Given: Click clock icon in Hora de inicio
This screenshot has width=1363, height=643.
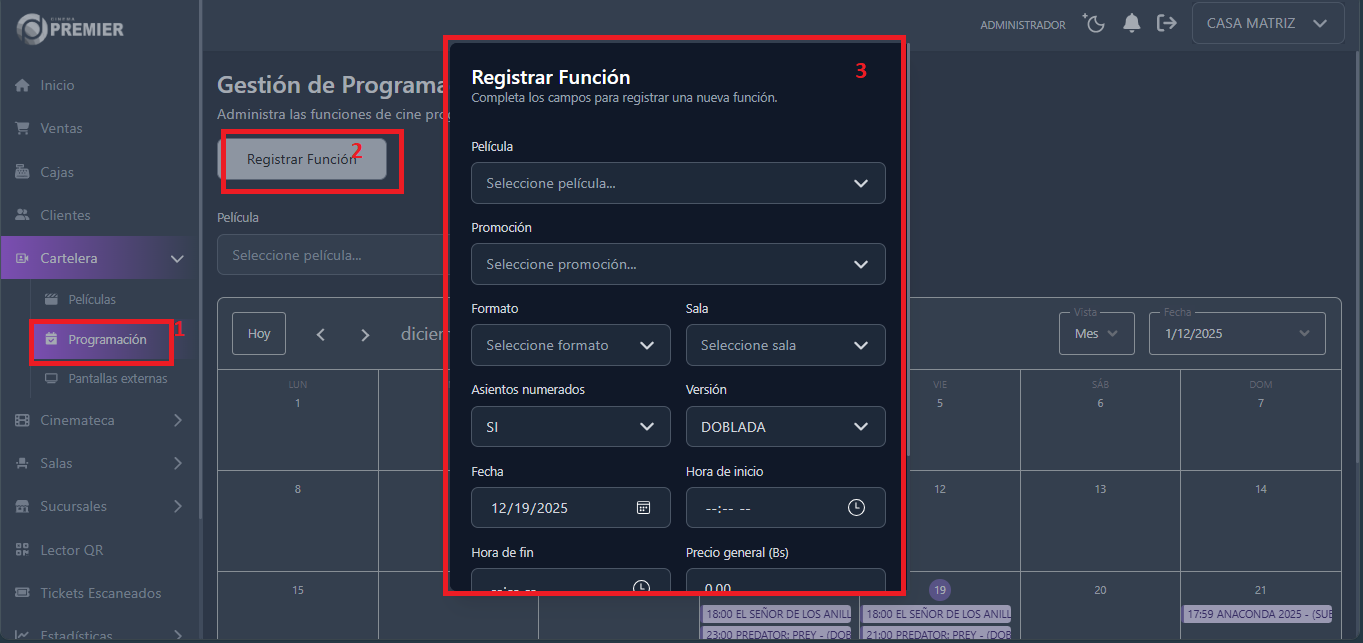Looking at the screenshot, I should point(856,507).
